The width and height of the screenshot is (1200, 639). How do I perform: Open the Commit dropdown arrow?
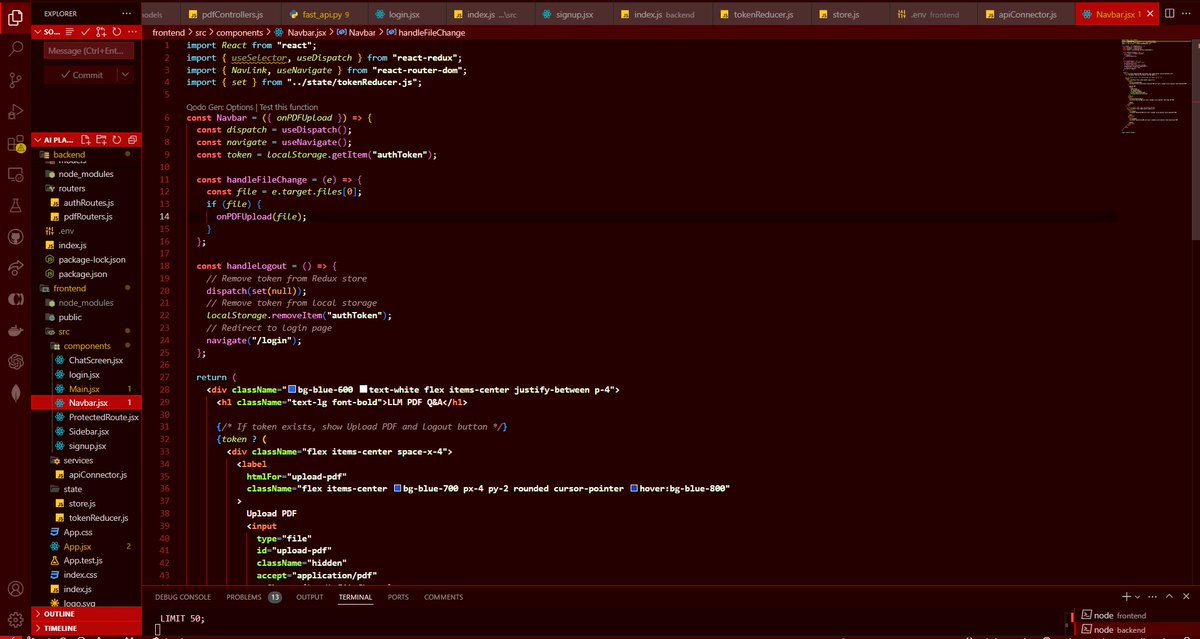click(124, 74)
